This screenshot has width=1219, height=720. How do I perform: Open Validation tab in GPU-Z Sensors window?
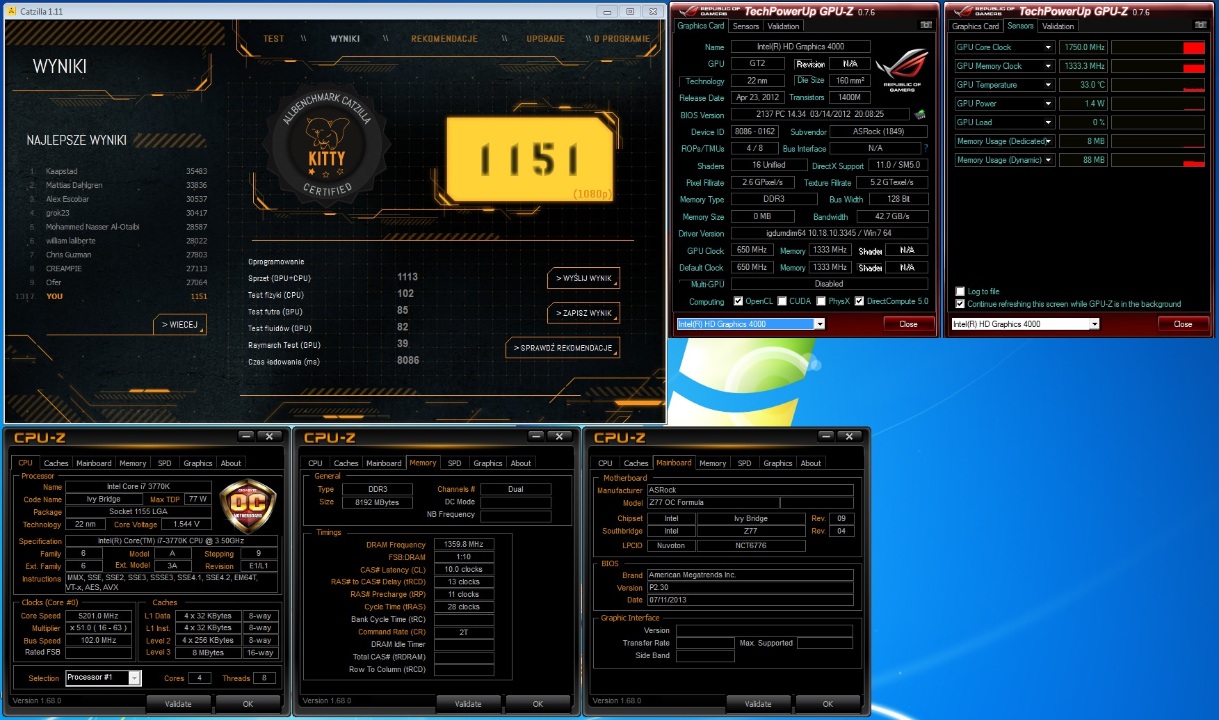[1057, 26]
